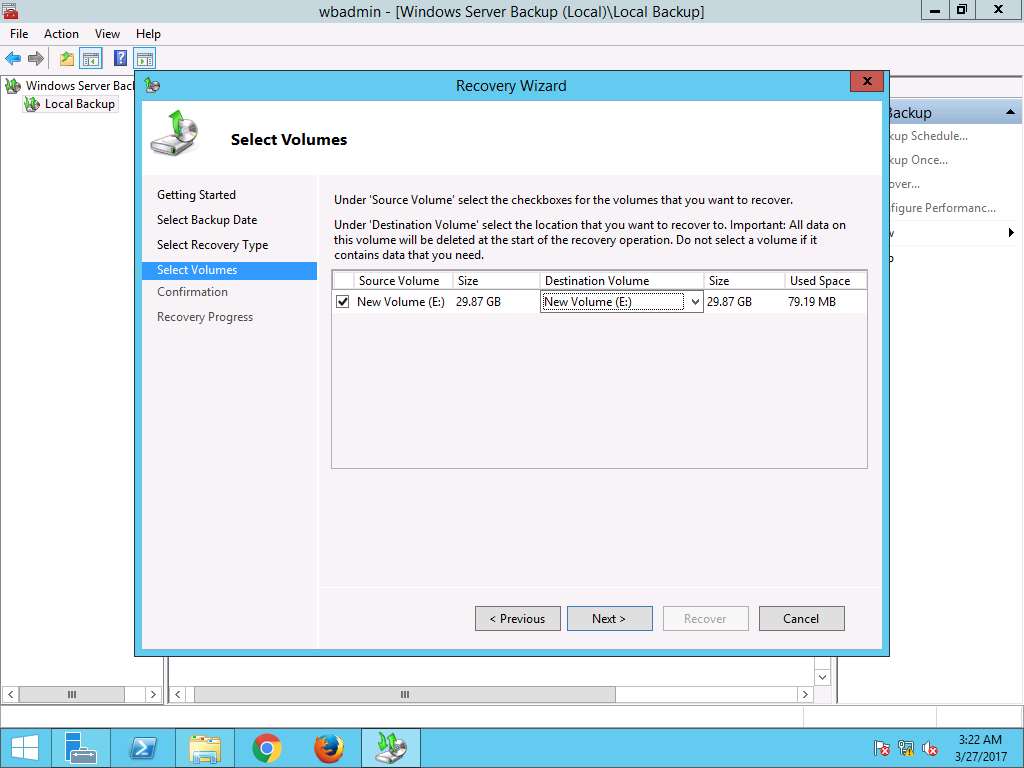Click the center pane scroll right arrow

point(805,694)
